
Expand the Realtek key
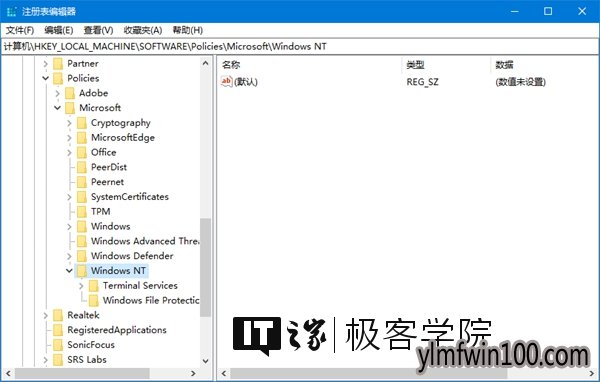coord(46,315)
